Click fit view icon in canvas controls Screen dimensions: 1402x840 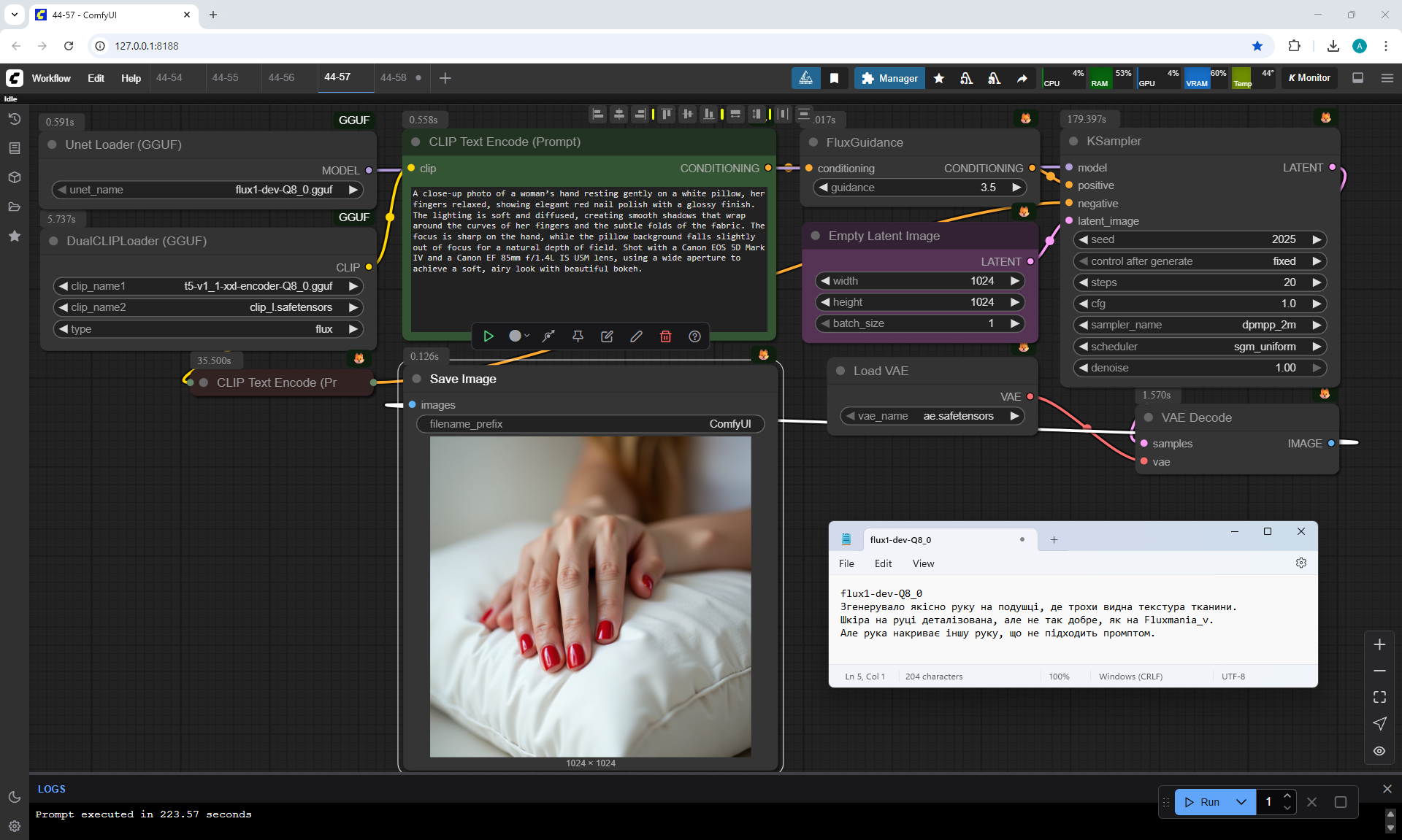[x=1379, y=697]
